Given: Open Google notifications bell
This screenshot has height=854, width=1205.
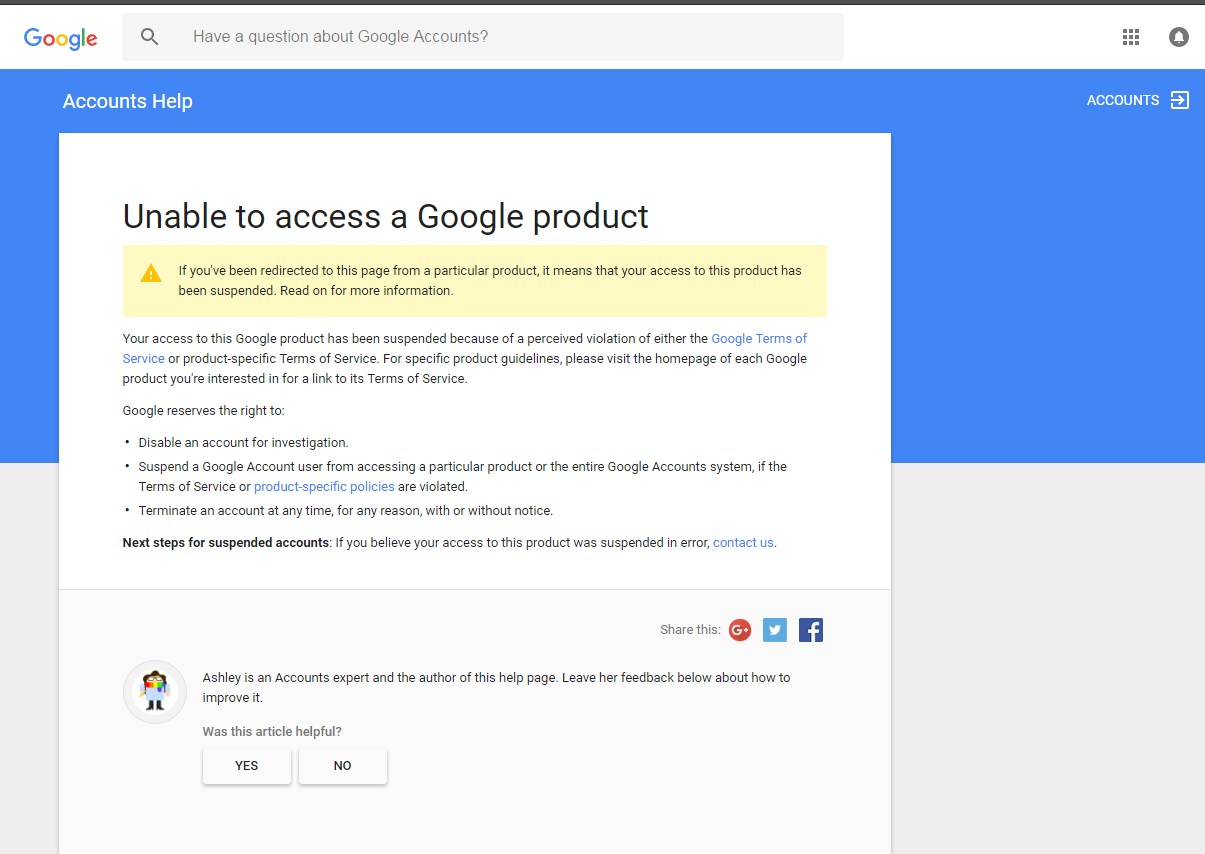Looking at the screenshot, I should [1179, 37].
